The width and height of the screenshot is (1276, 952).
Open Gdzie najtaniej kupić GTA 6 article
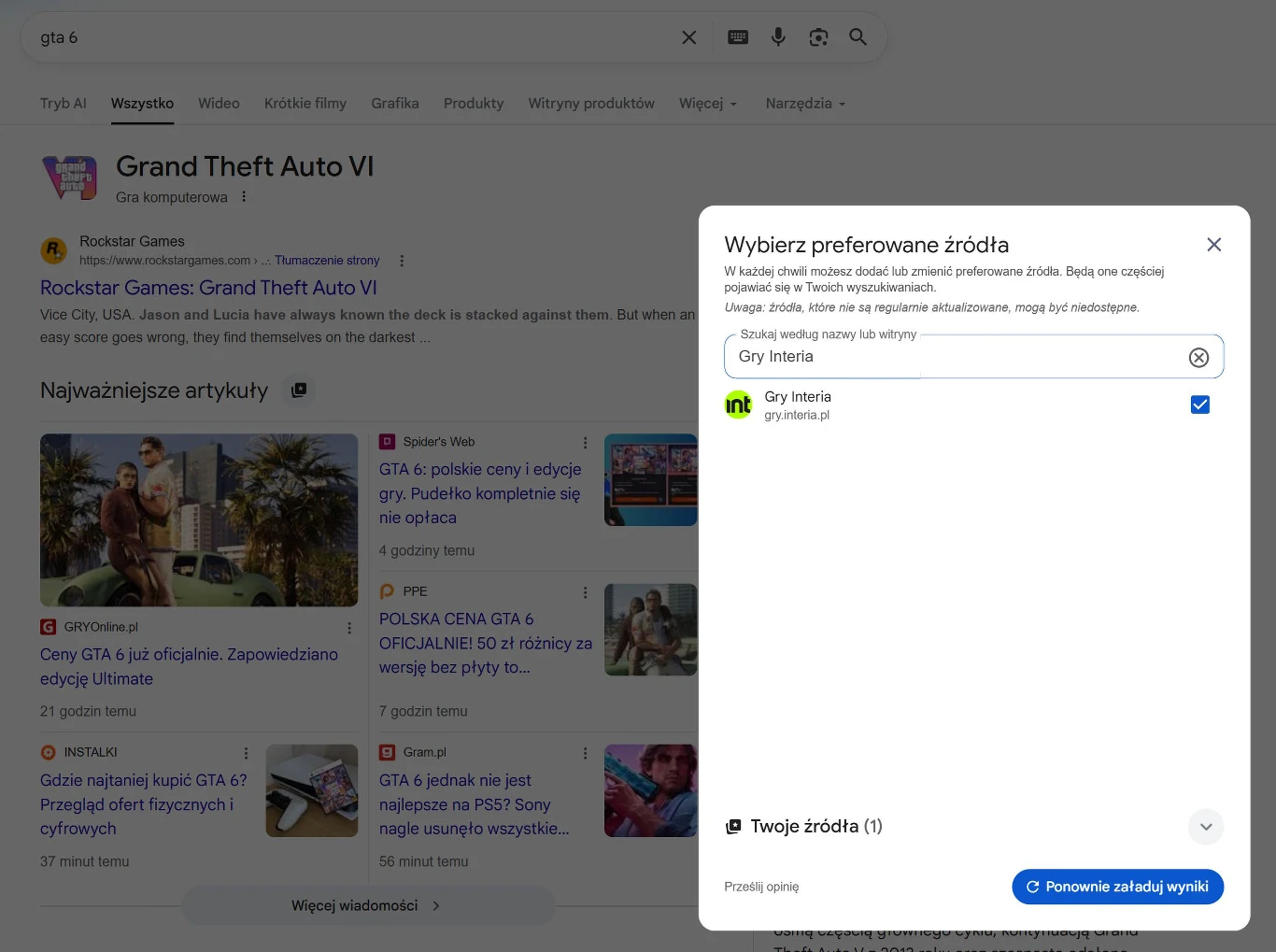144,804
